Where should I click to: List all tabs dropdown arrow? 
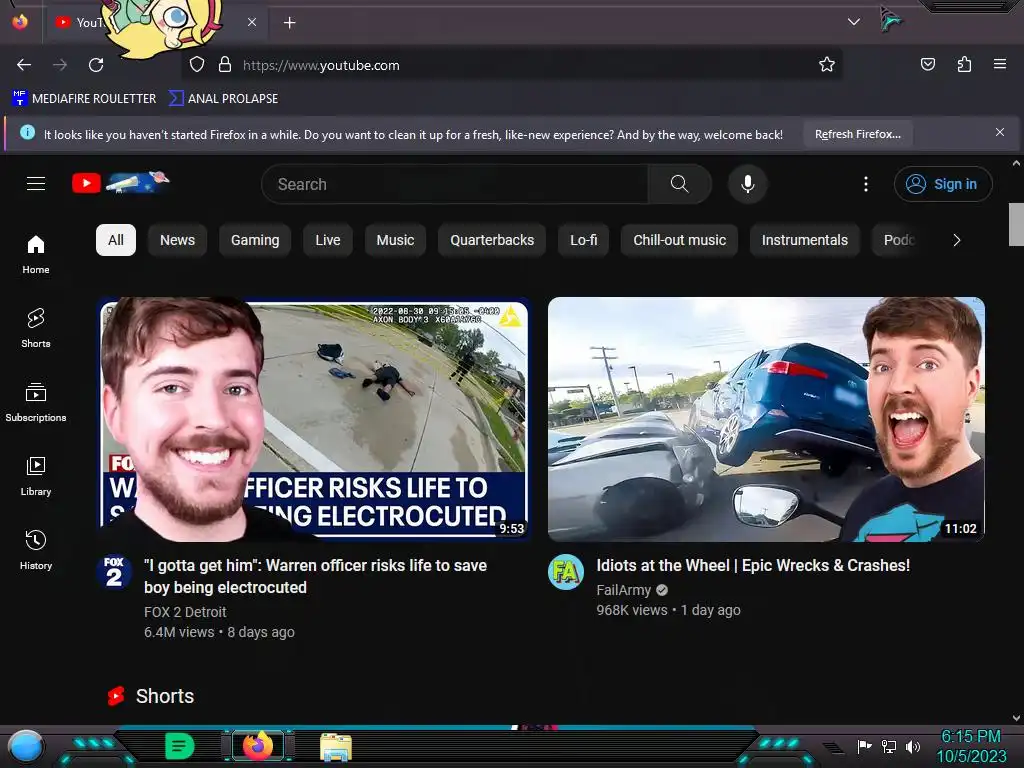[x=854, y=22]
